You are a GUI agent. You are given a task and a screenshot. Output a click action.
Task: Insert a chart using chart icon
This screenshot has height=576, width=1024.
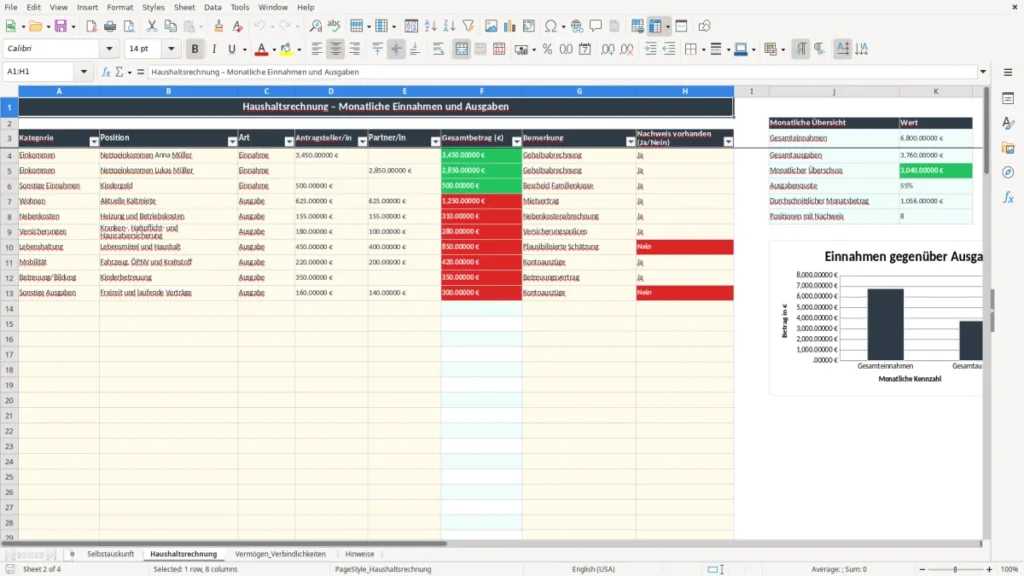[x=509, y=26]
